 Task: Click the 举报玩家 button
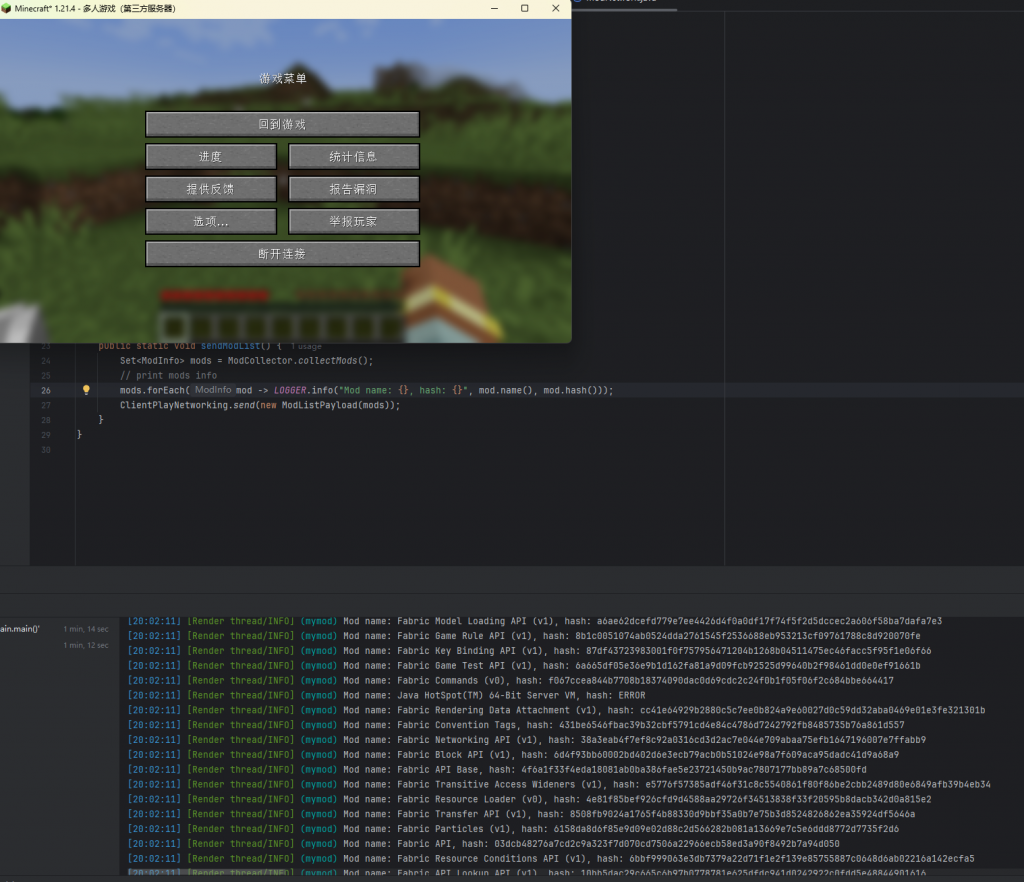[x=353, y=221]
